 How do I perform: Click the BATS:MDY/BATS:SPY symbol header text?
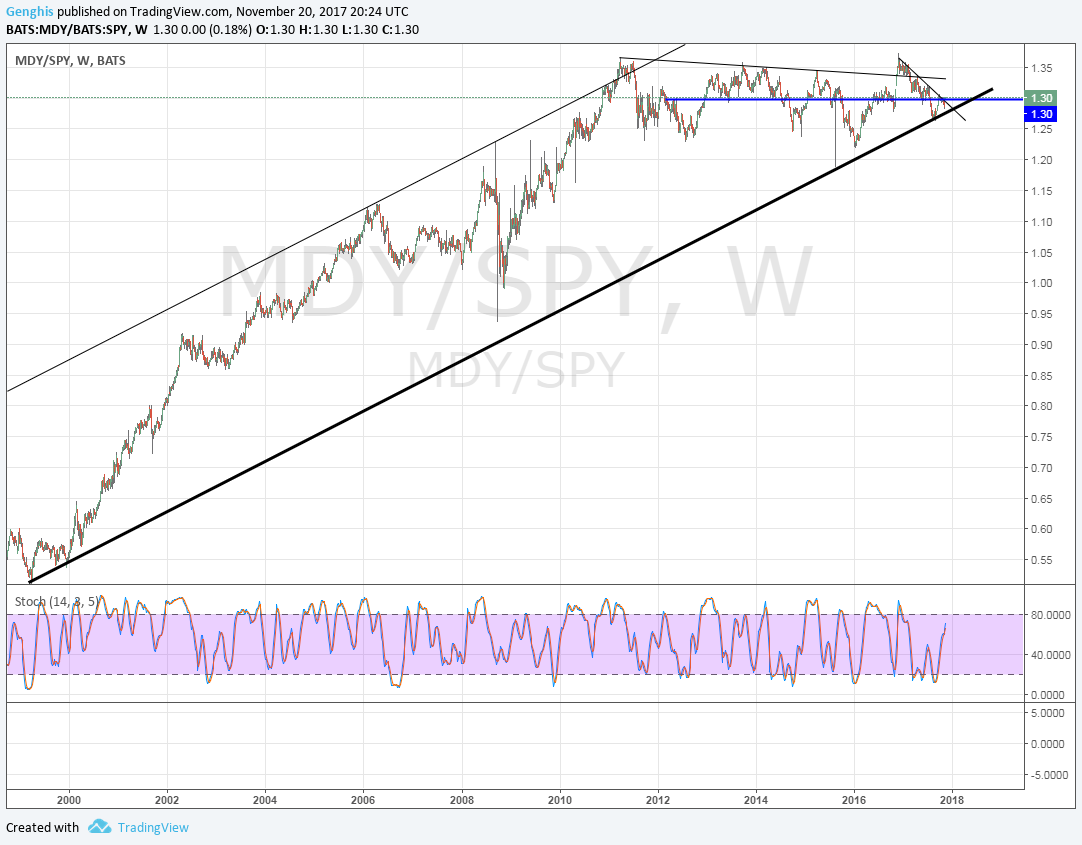pyautogui.click(x=68, y=30)
